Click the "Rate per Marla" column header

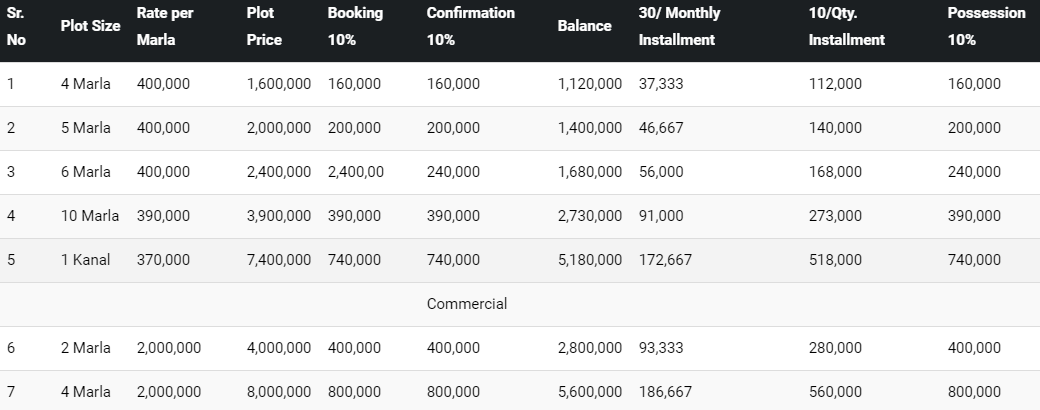coord(164,27)
